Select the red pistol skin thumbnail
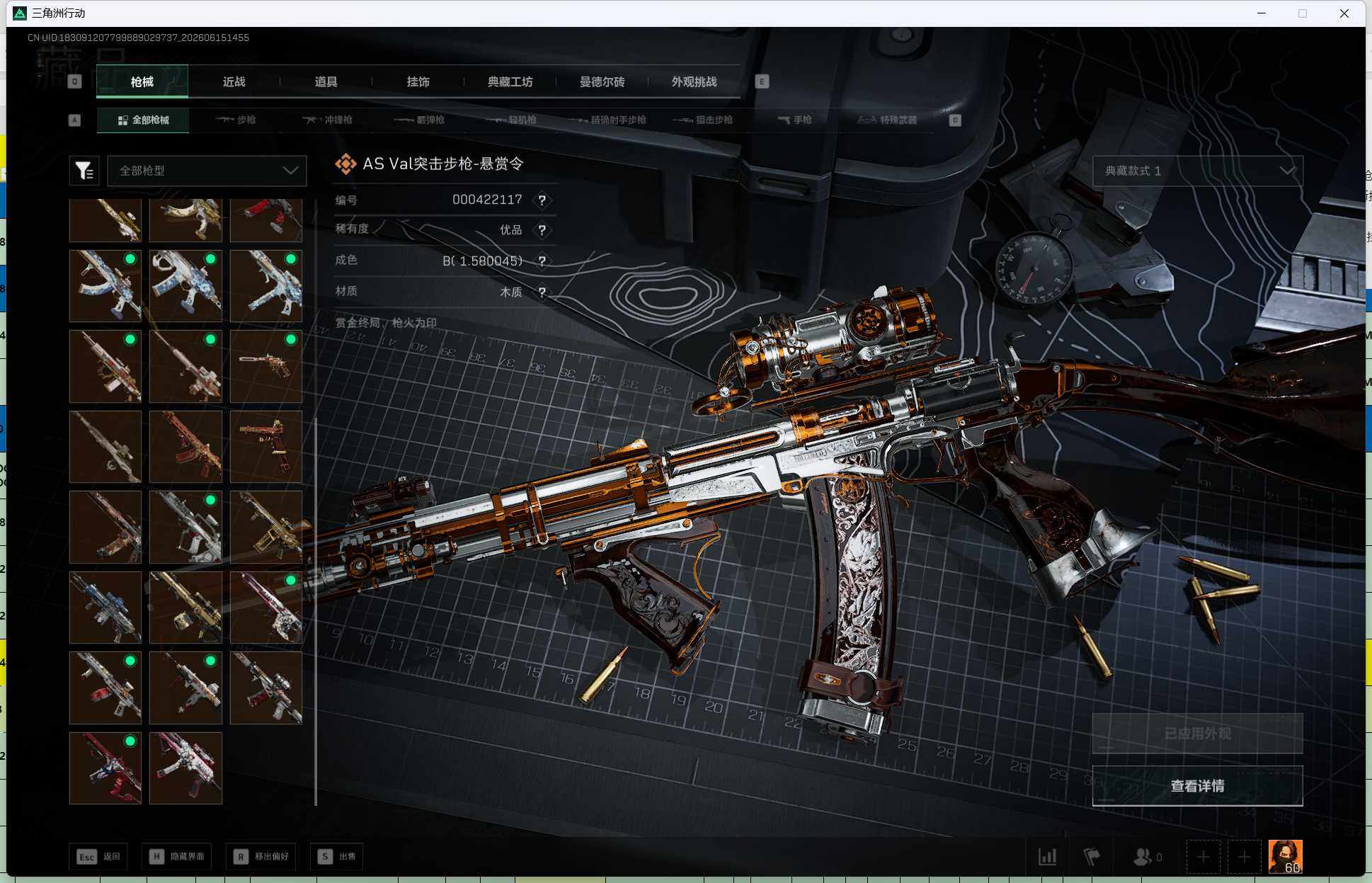The width and height of the screenshot is (1372, 883). (x=266, y=447)
